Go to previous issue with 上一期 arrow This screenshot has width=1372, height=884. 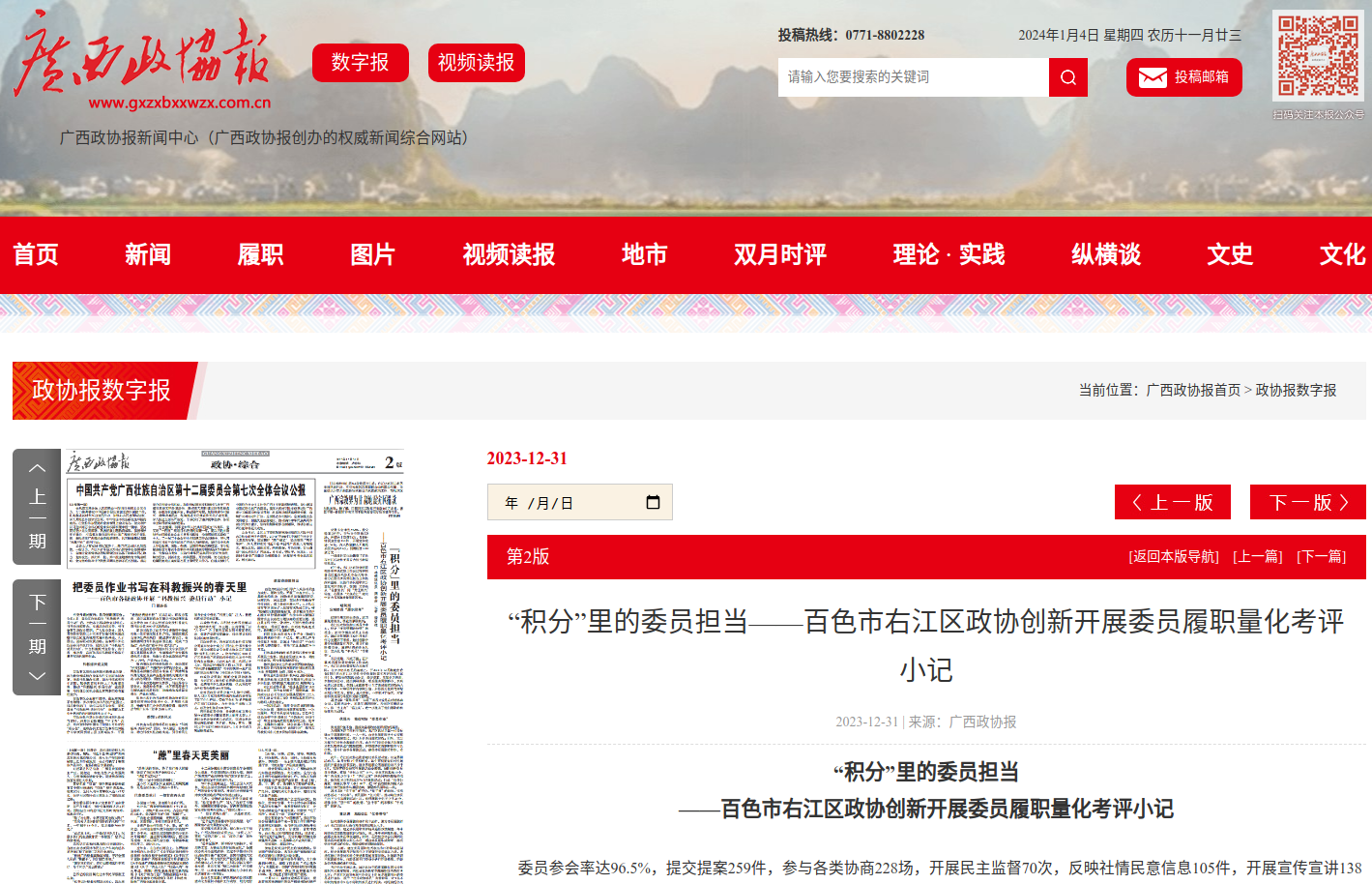click(37, 506)
